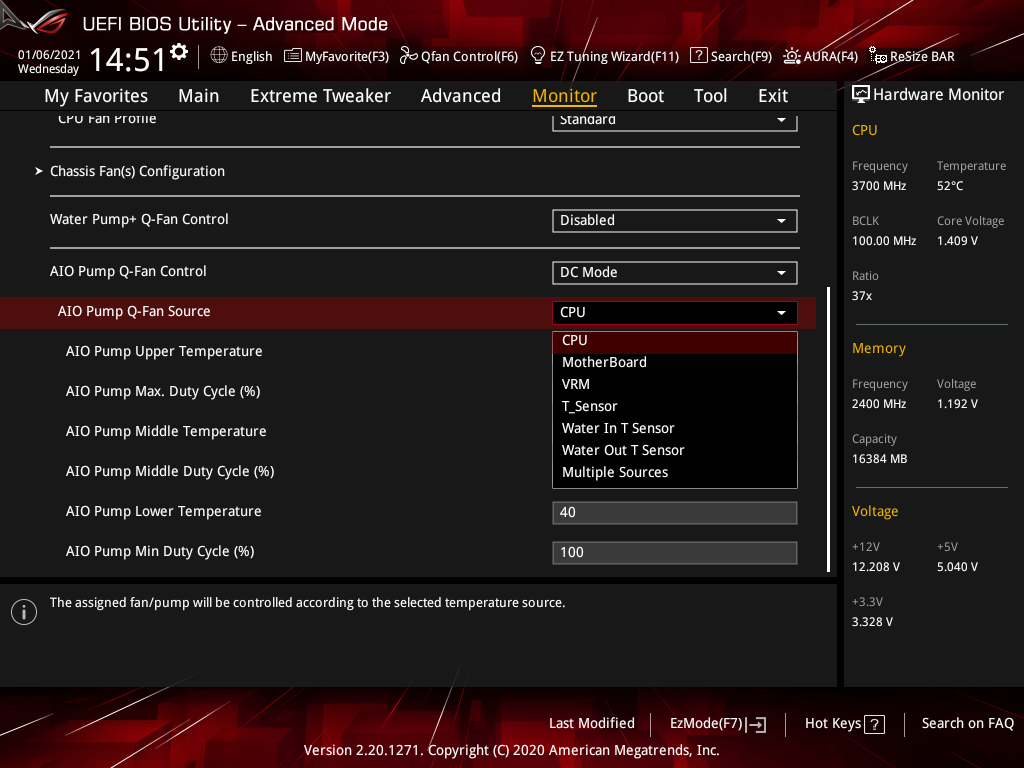Click AIO Pump Min Duty Cycle field
1024x768 pixels.
coord(675,552)
